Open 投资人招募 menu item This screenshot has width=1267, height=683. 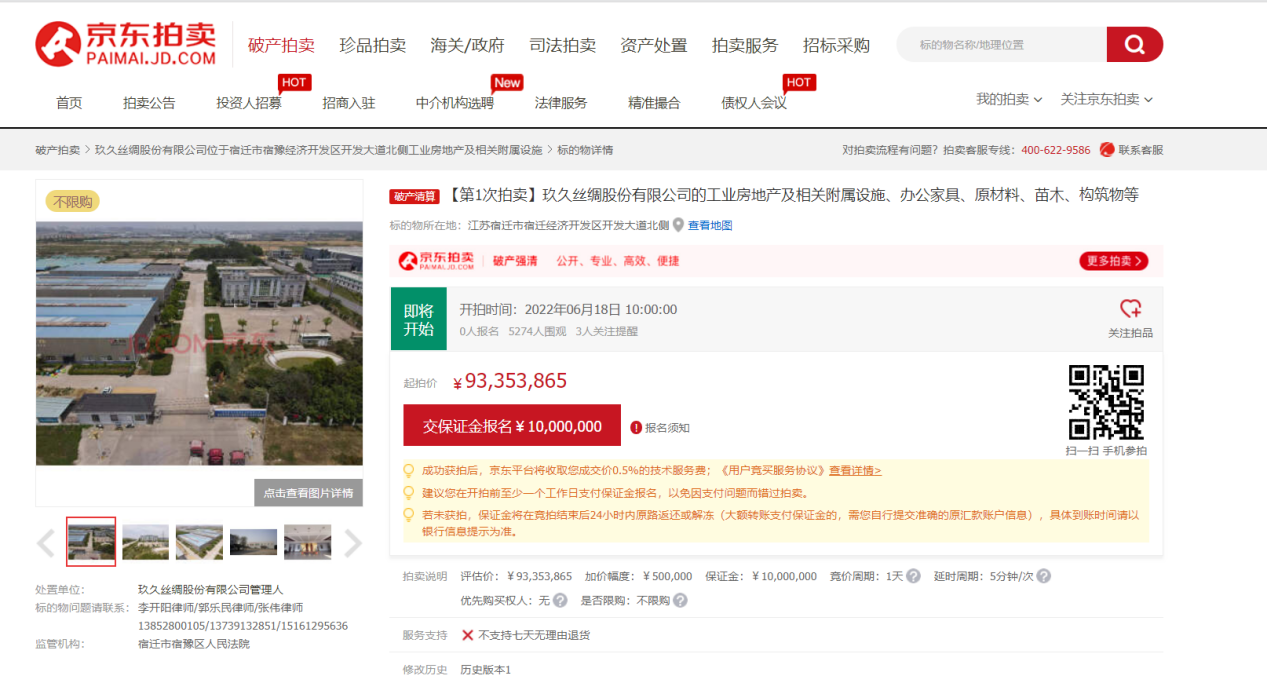pyautogui.click(x=249, y=103)
